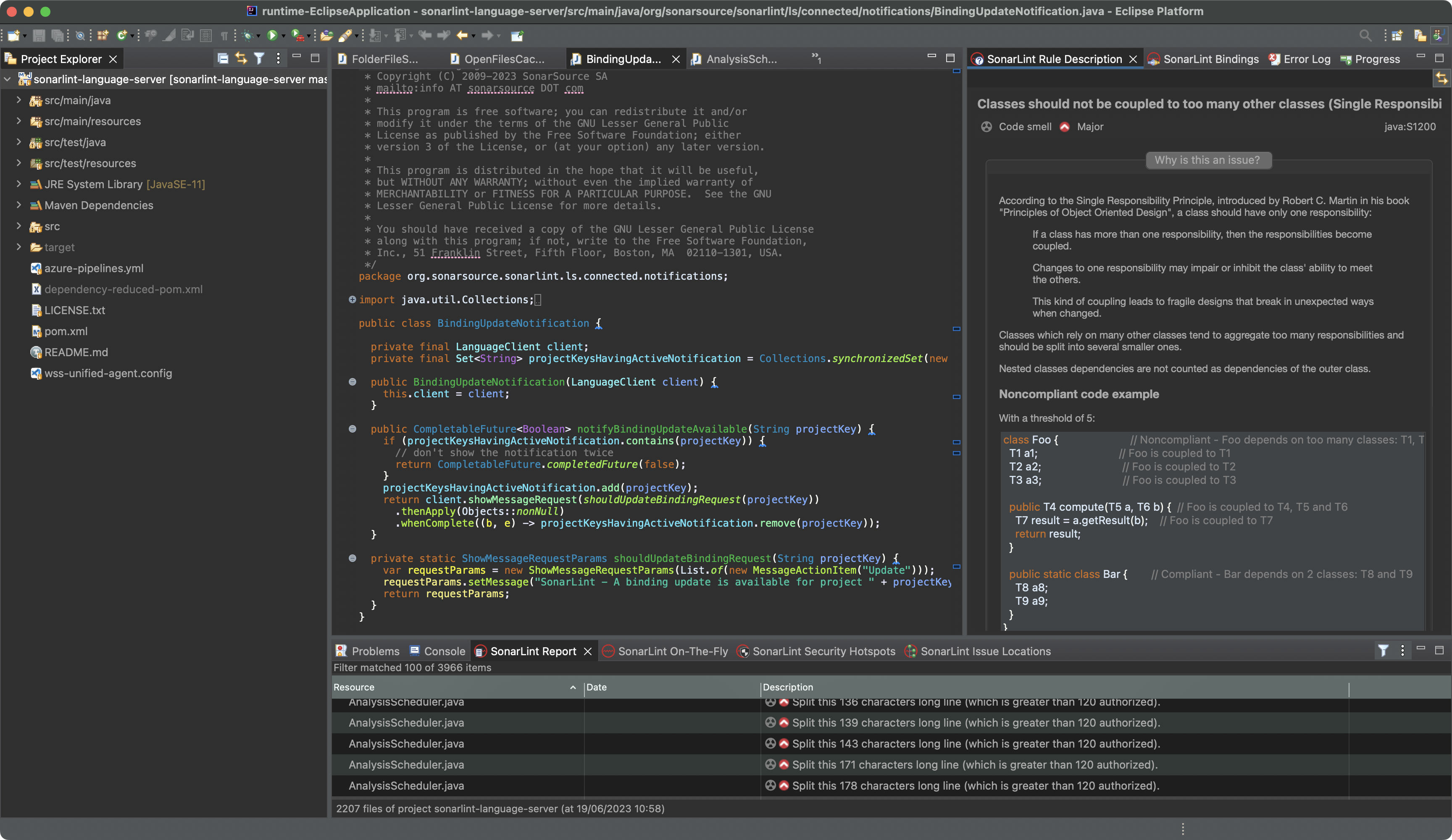Jump to last edit location icon
The height and width of the screenshot is (840, 1452).
pos(425,36)
